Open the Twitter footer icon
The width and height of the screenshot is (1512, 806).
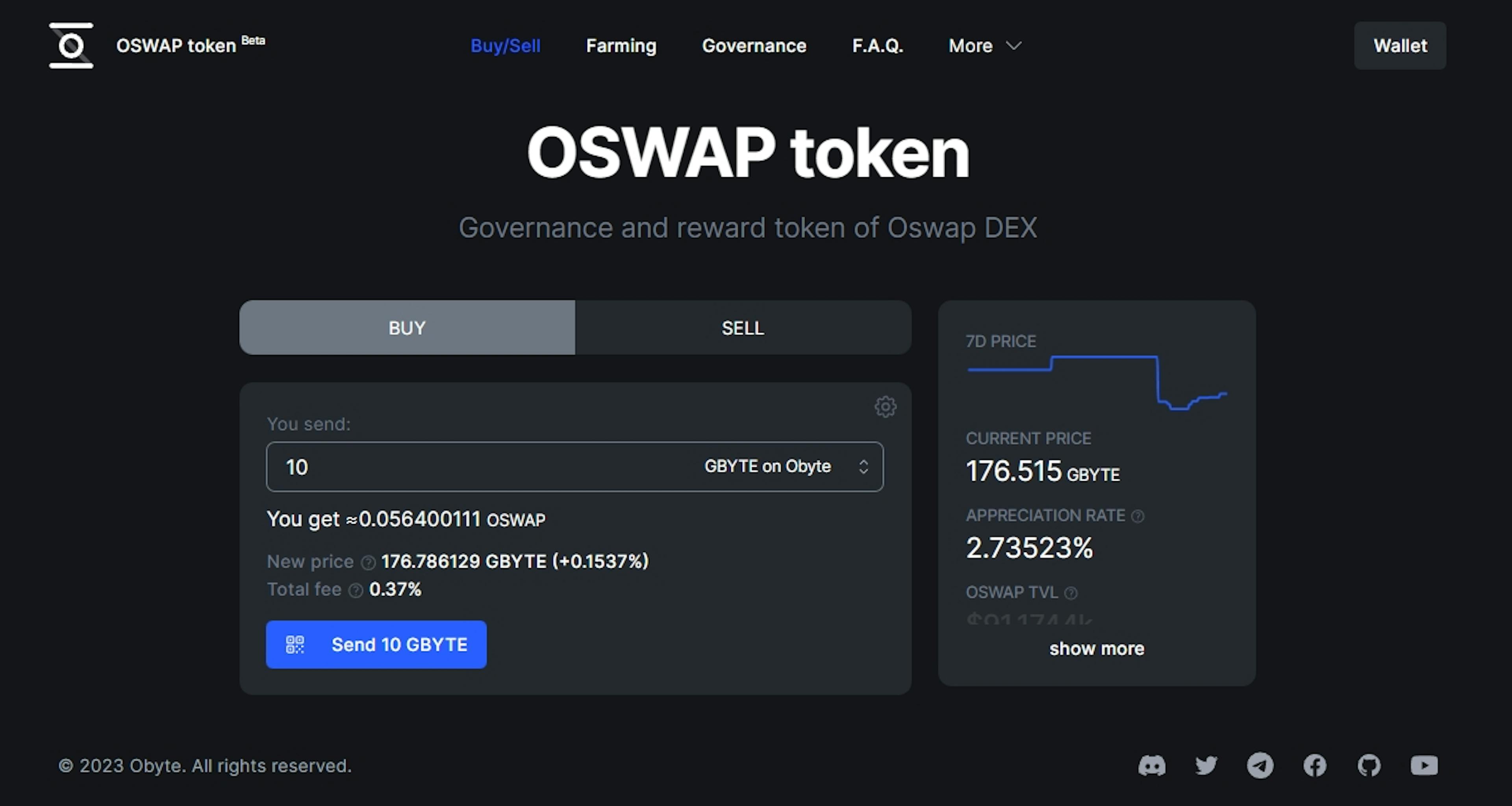click(1206, 765)
